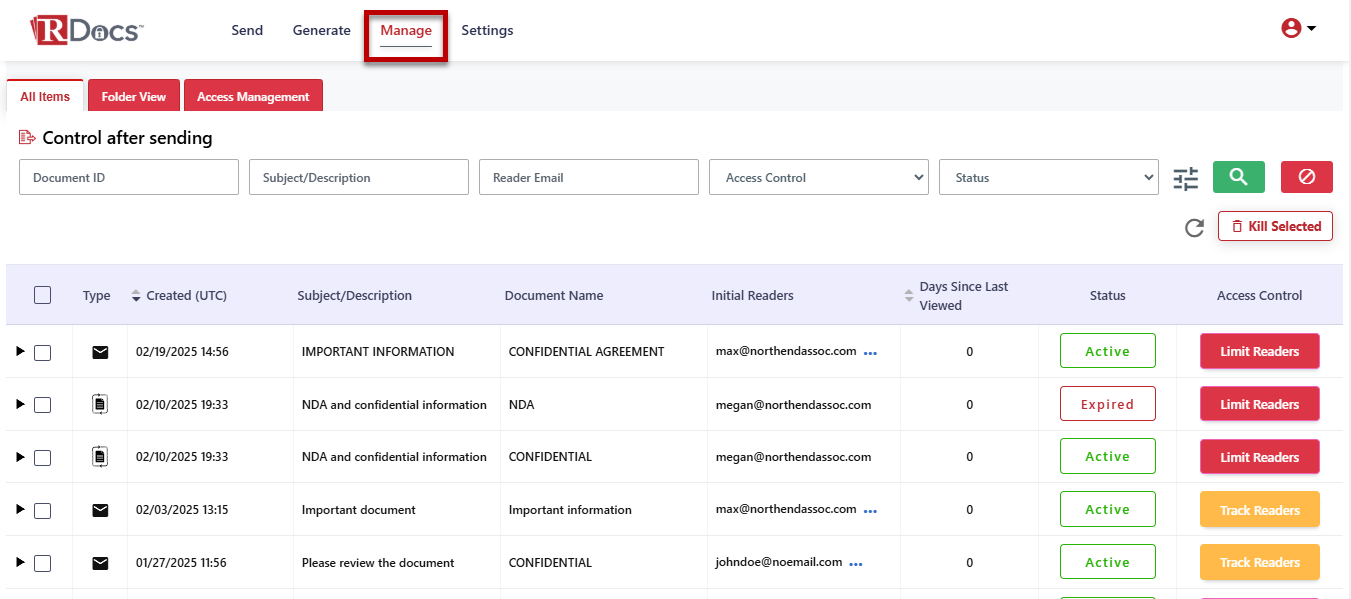Click max@northendassoc.com in CONFIDENTIAL AGREEMENT row
The height and width of the screenshot is (599, 1351).
[786, 351]
